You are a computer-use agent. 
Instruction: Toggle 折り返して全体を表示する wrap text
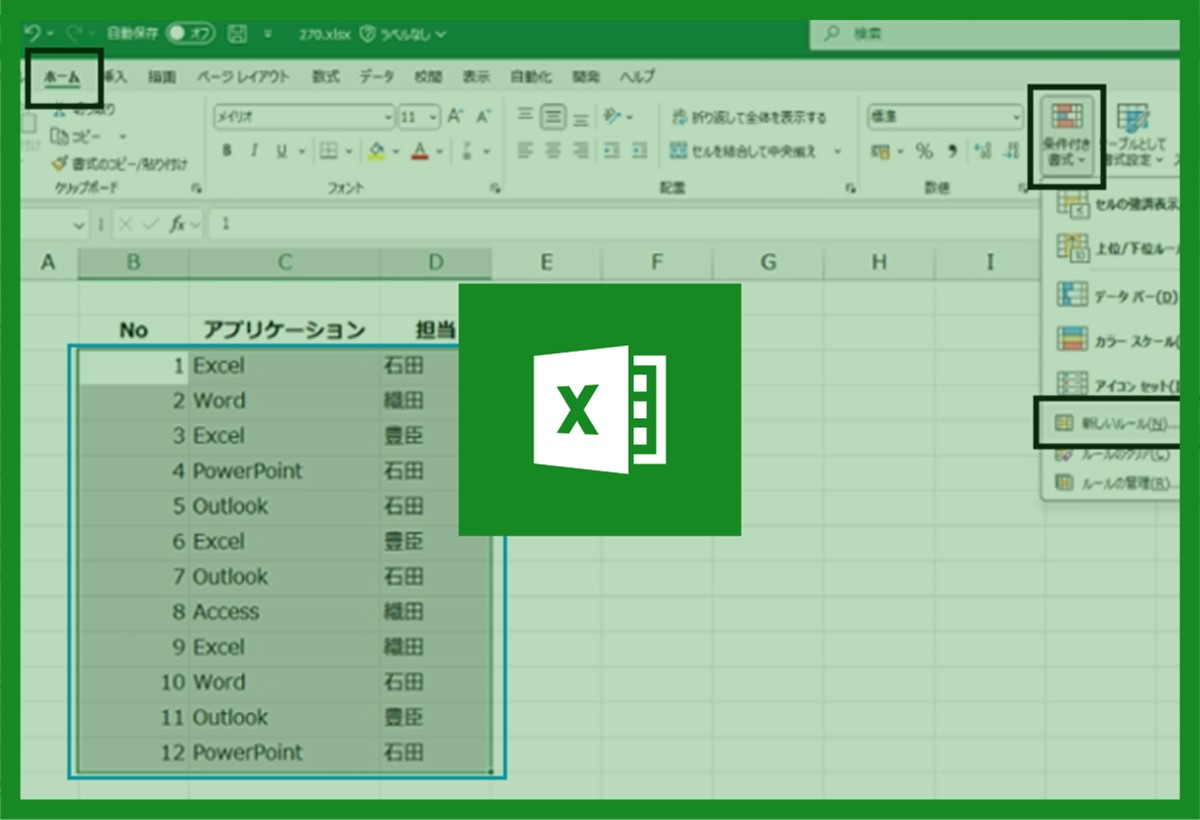750,117
